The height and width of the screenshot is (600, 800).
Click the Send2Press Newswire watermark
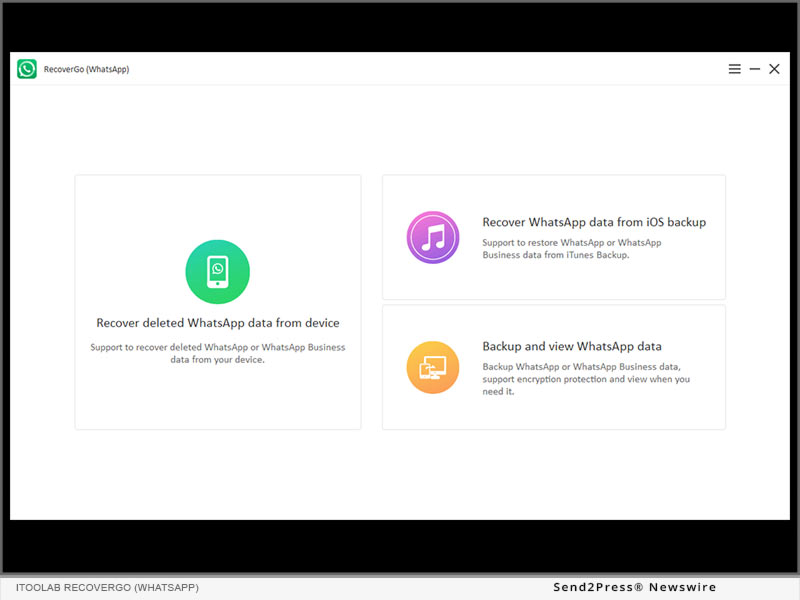[x=635, y=587]
